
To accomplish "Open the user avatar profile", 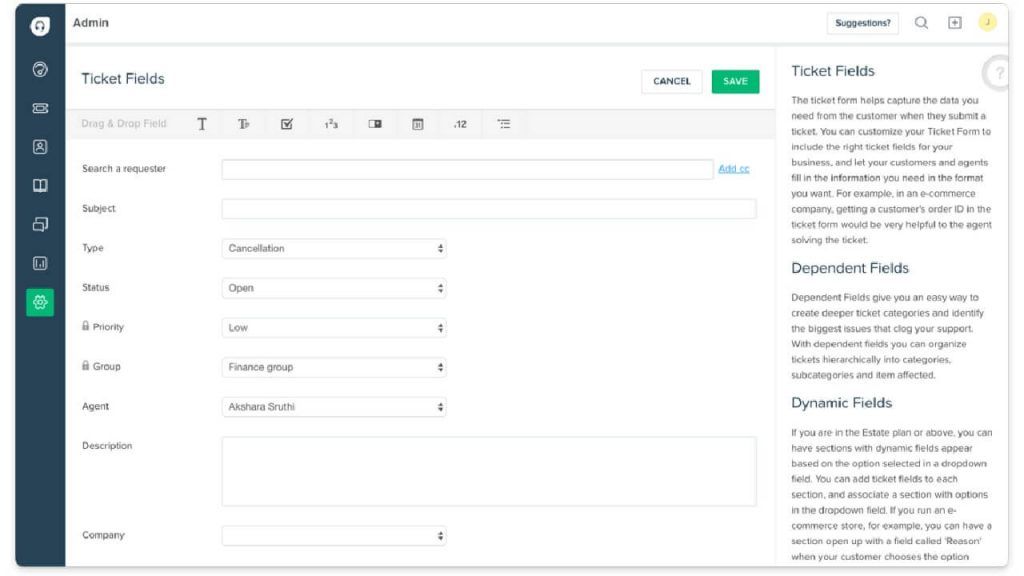I will point(987,23).
